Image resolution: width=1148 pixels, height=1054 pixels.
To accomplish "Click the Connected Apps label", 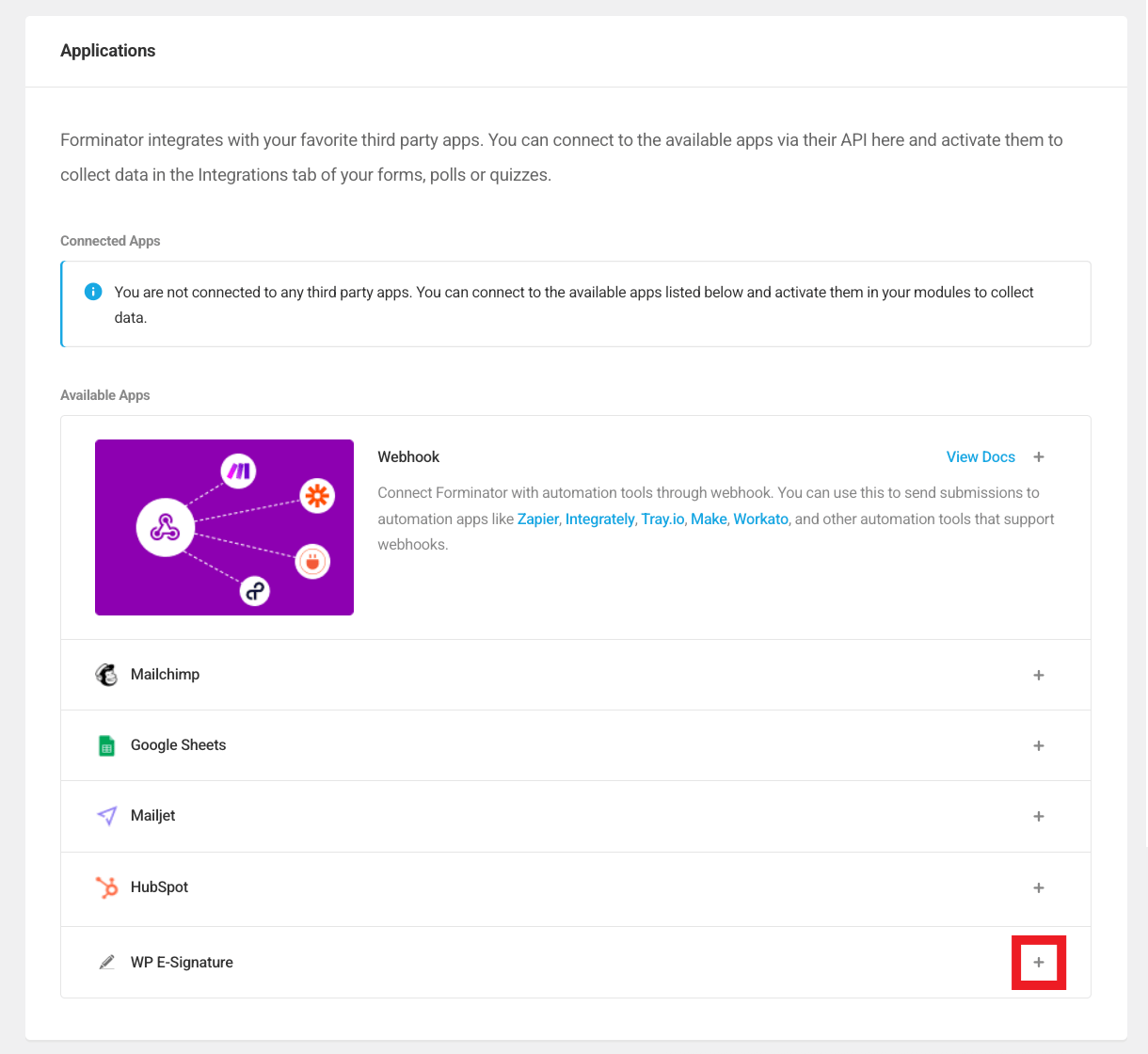I will [x=110, y=241].
